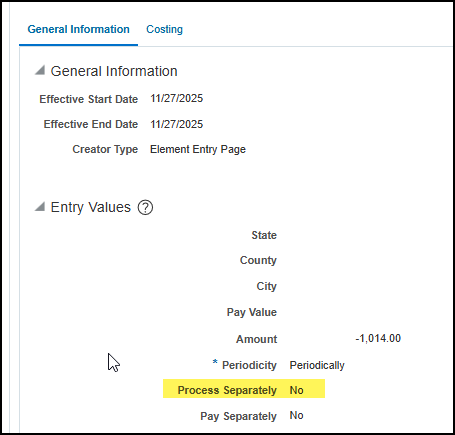Collapse the General Information section

click(40, 70)
